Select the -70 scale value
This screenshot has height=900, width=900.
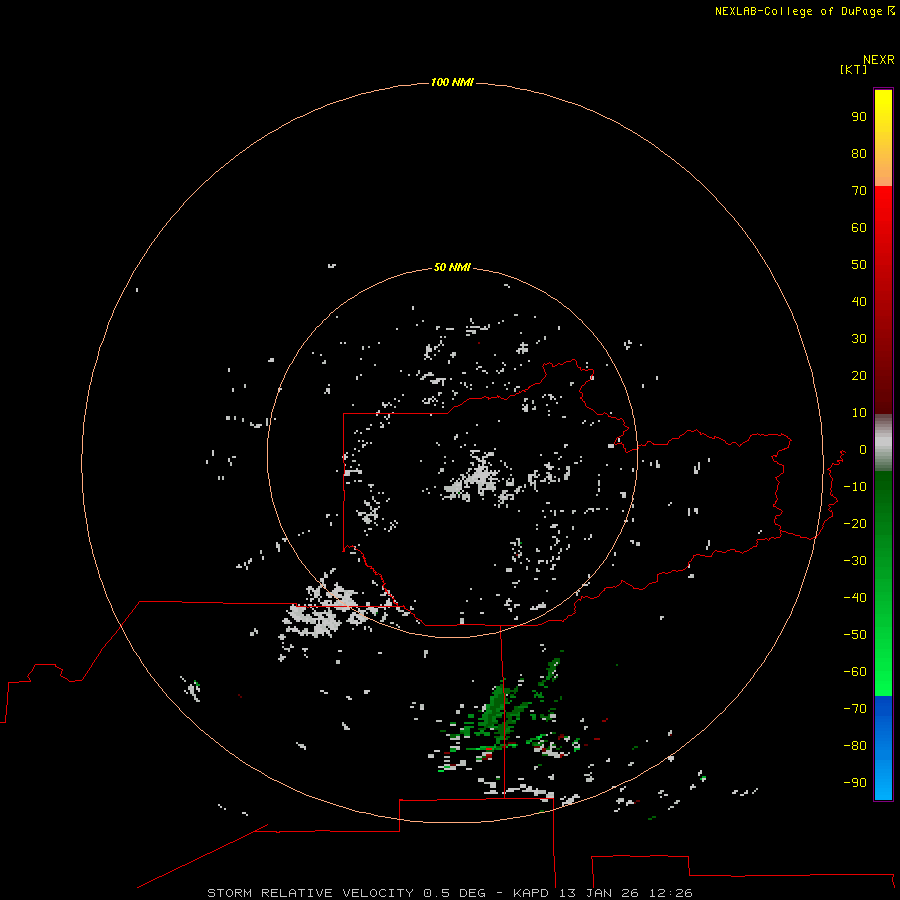pyautogui.click(x=855, y=708)
